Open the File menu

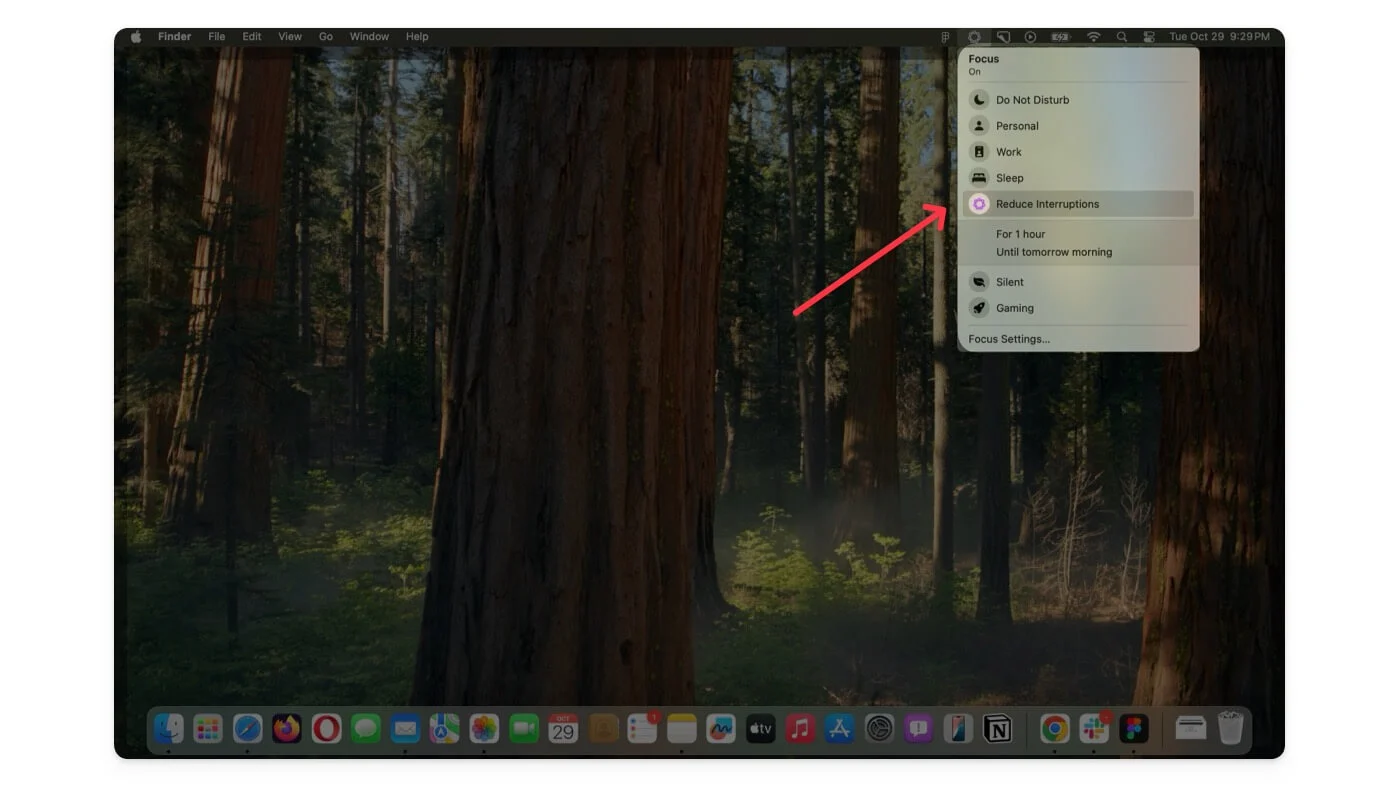217,37
